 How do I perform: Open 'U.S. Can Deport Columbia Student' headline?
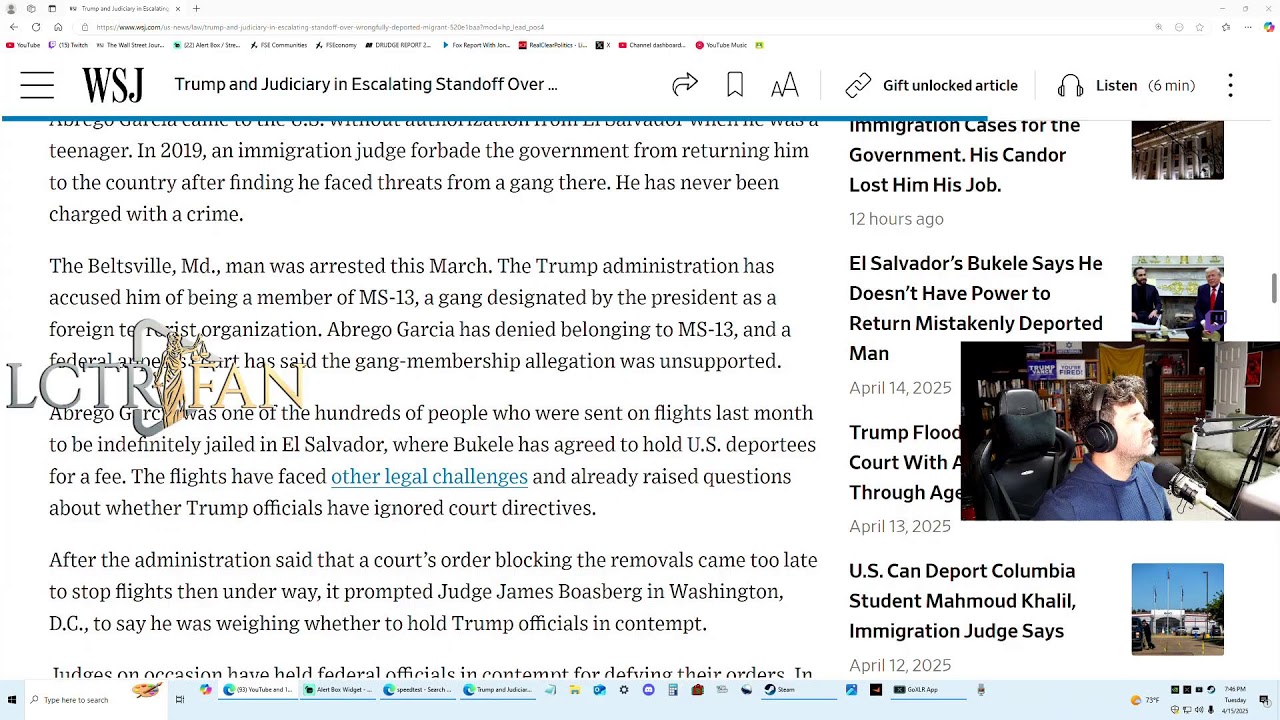(962, 601)
